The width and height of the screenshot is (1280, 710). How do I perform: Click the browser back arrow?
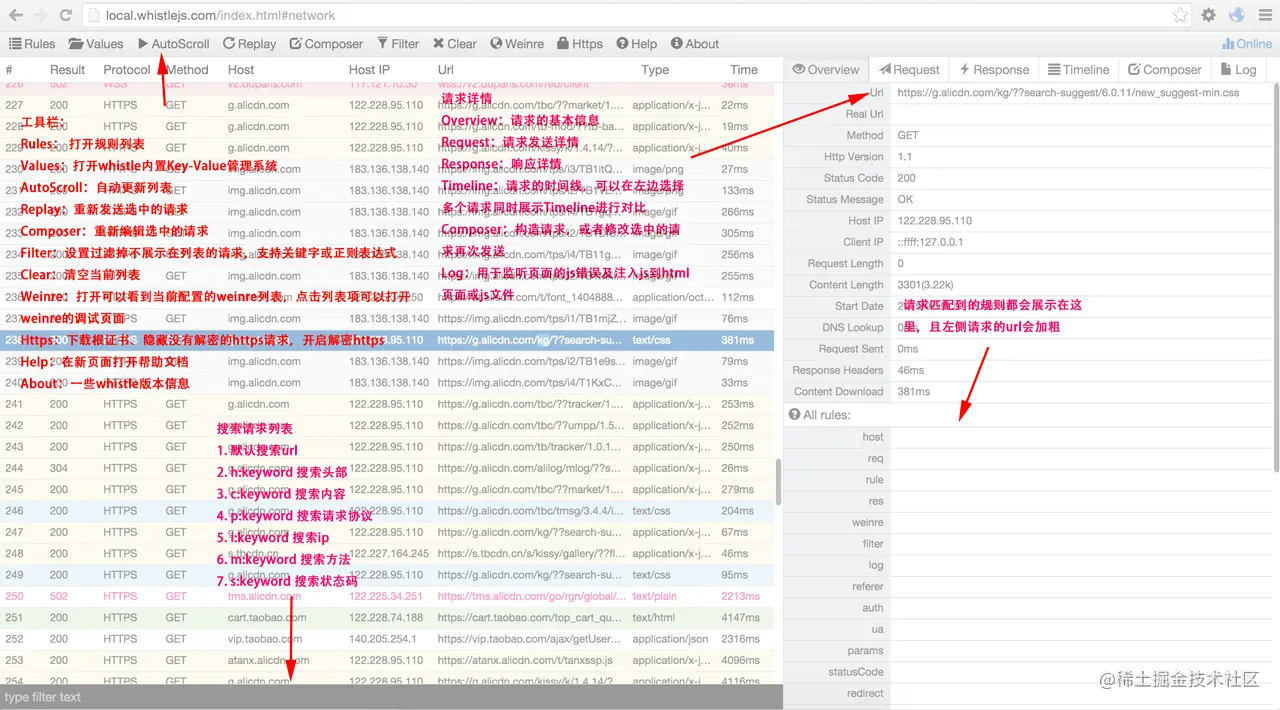click(16, 15)
